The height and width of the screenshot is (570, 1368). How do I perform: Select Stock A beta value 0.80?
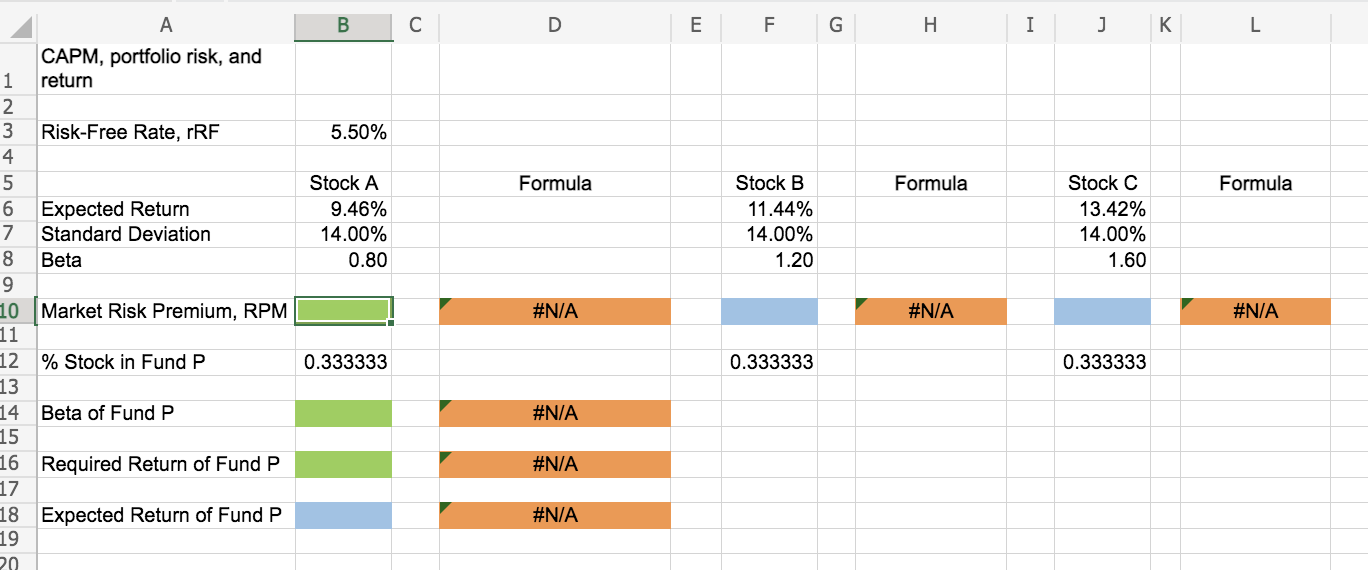click(343, 260)
